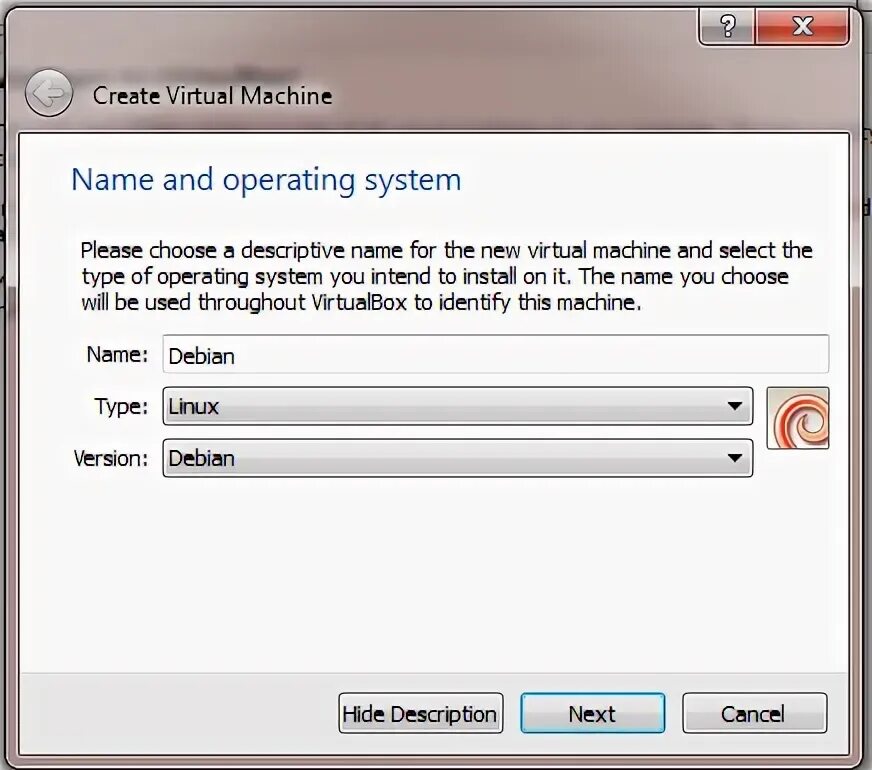Image resolution: width=872 pixels, height=770 pixels.
Task: Click the Debian OS logo icon
Action: click(x=797, y=418)
